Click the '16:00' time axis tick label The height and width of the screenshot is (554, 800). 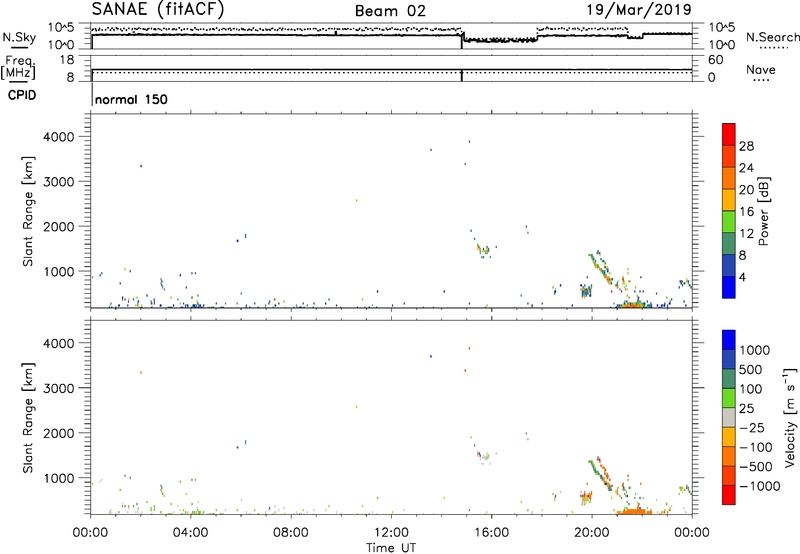click(491, 533)
